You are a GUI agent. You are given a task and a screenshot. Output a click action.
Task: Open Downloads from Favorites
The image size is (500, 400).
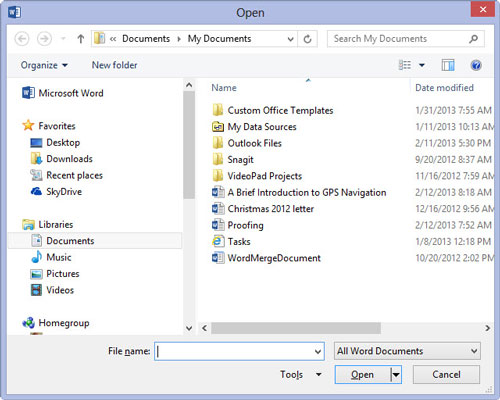tap(61, 159)
